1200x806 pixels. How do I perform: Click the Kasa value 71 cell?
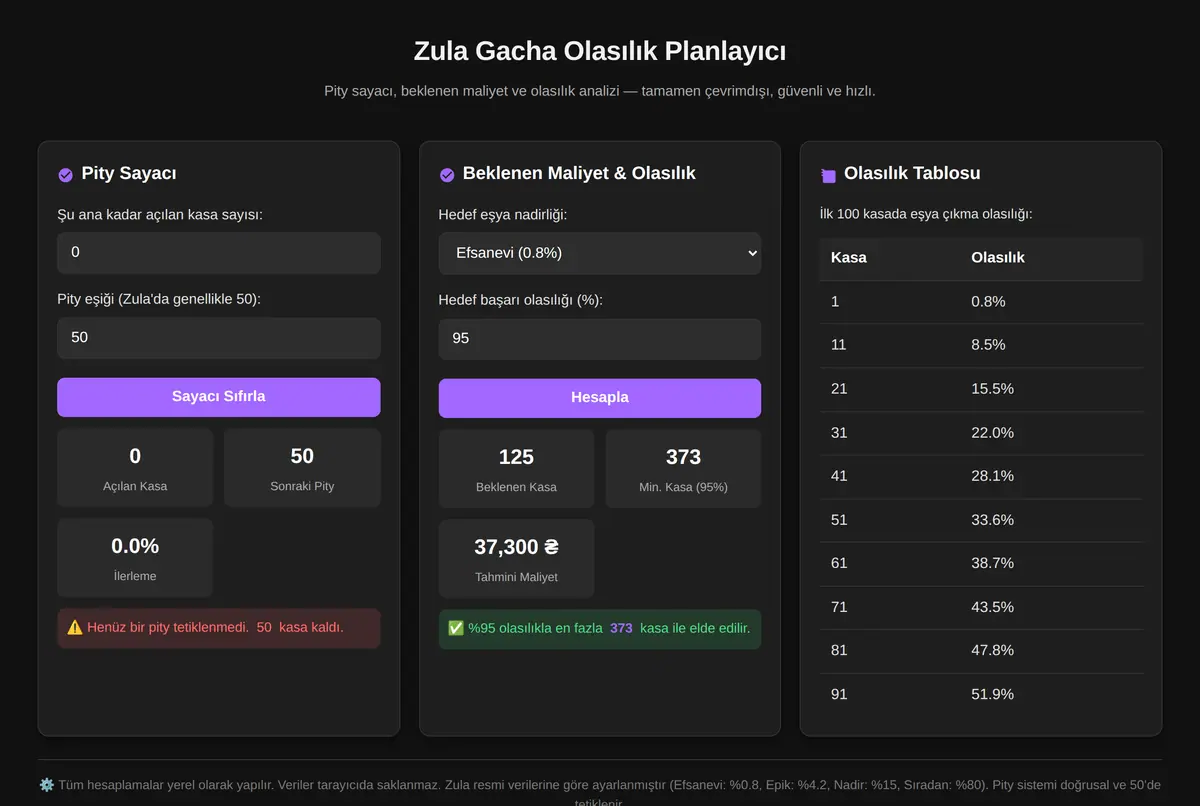point(889,607)
